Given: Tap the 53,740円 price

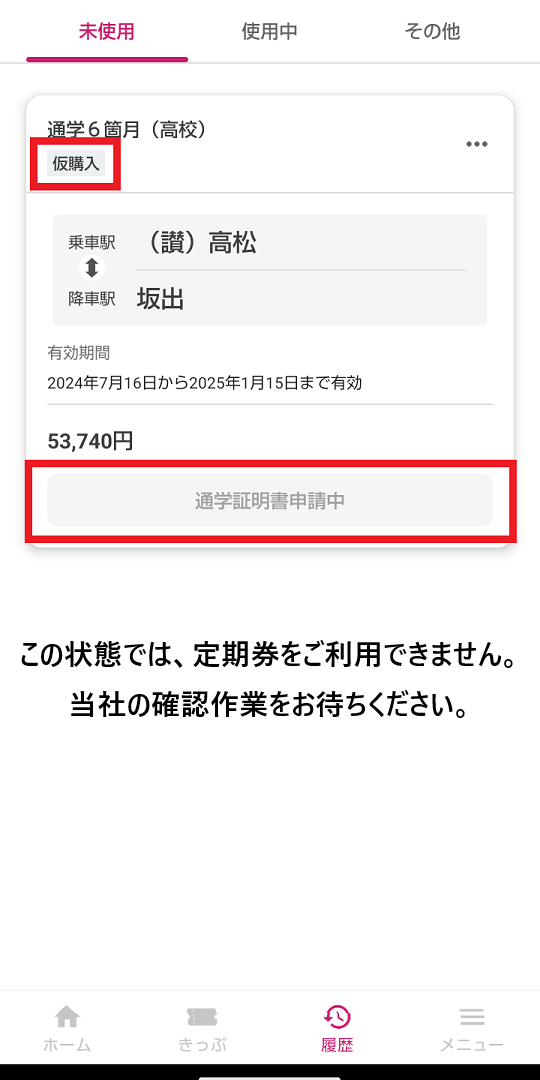Looking at the screenshot, I should pos(90,441).
